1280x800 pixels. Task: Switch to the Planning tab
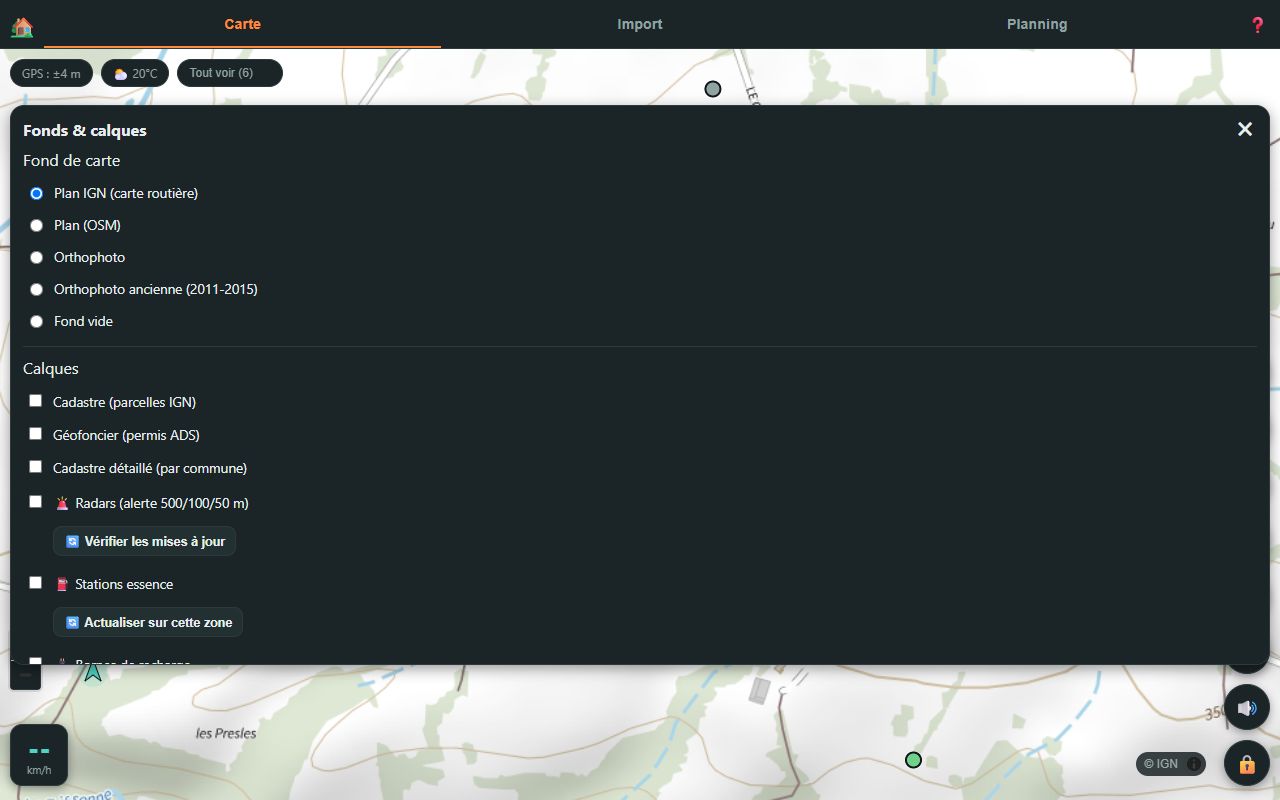pos(1037,24)
